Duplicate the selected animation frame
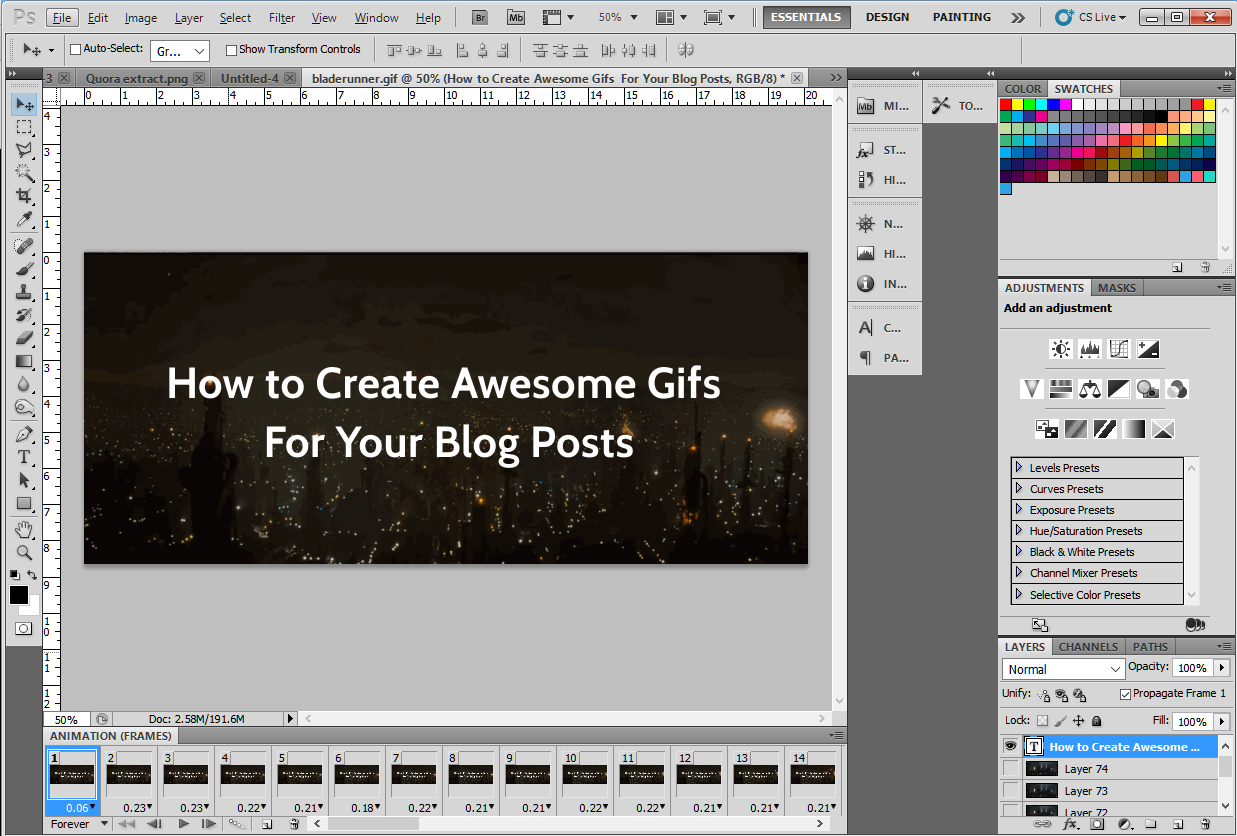 [x=267, y=824]
